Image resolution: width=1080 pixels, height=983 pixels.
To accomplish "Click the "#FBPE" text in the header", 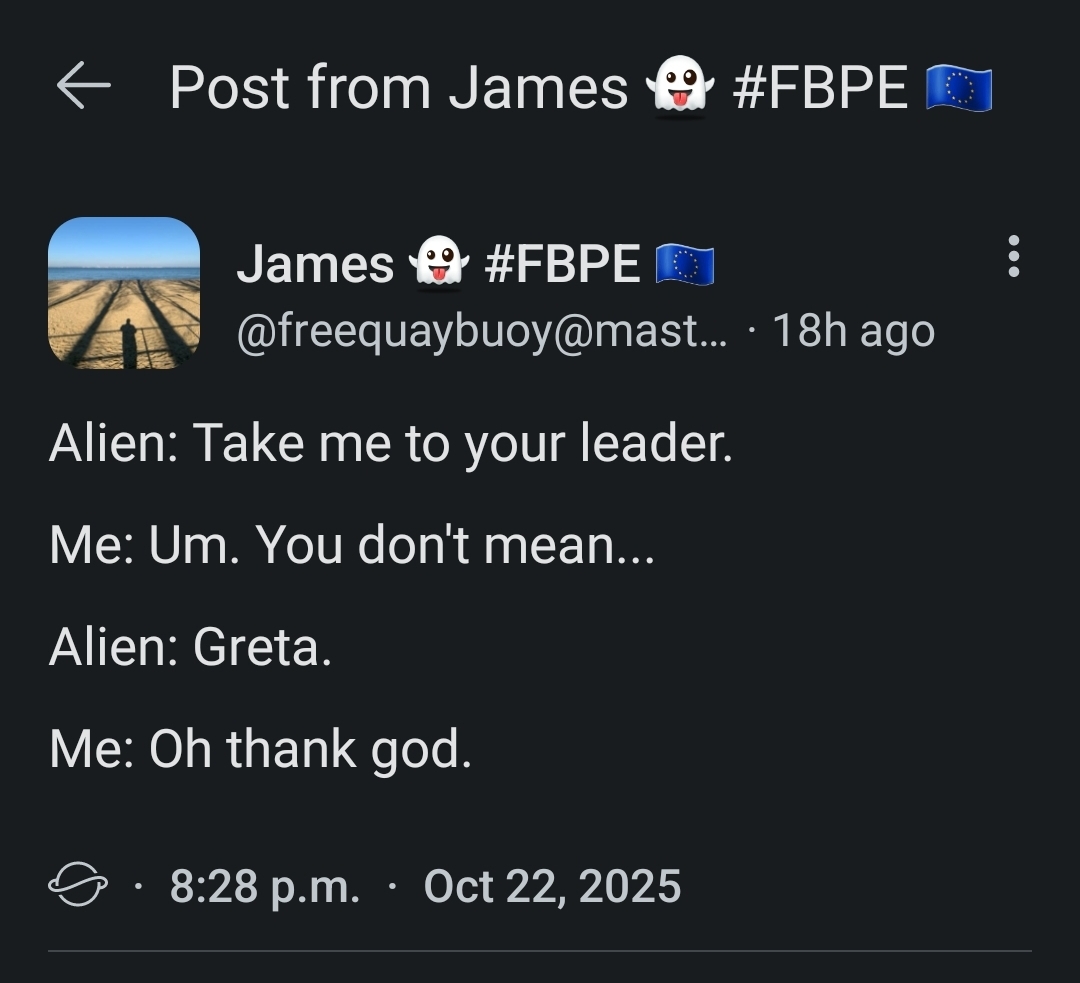I will [x=820, y=88].
